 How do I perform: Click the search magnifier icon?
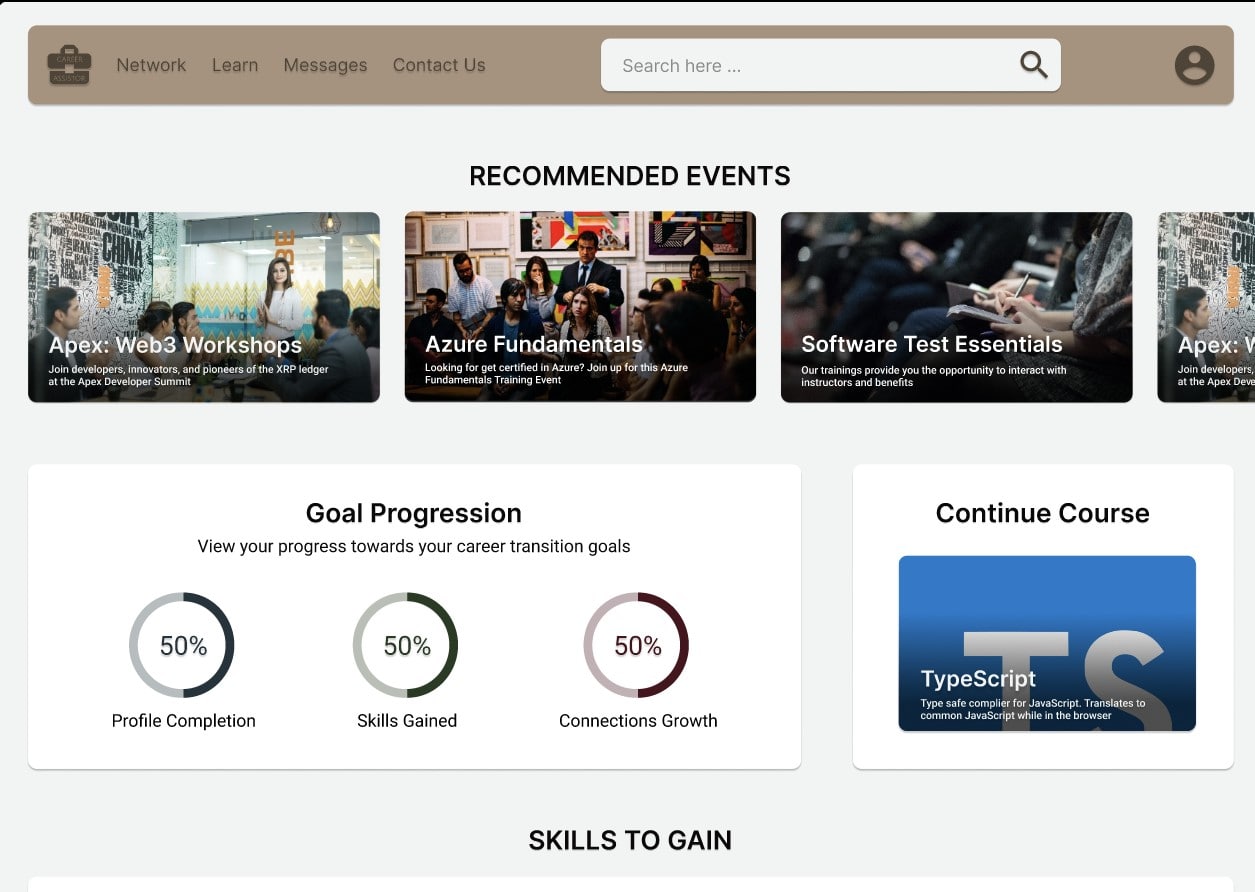[1033, 65]
